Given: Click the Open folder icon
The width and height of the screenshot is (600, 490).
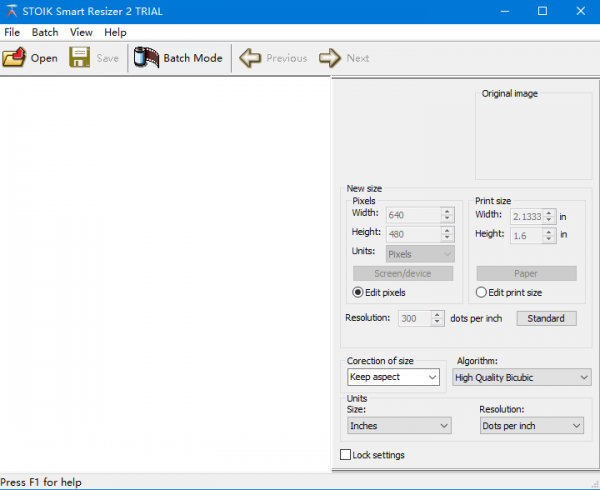Looking at the screenshot, I should 14,58.
